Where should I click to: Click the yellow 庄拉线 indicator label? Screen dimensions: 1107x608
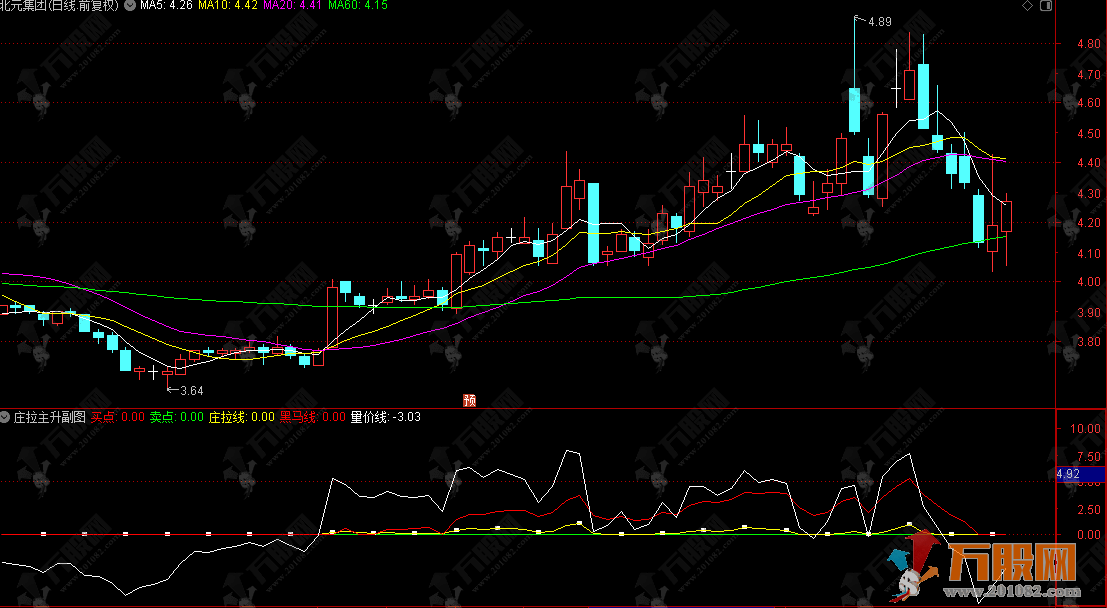tap(241, 417)
